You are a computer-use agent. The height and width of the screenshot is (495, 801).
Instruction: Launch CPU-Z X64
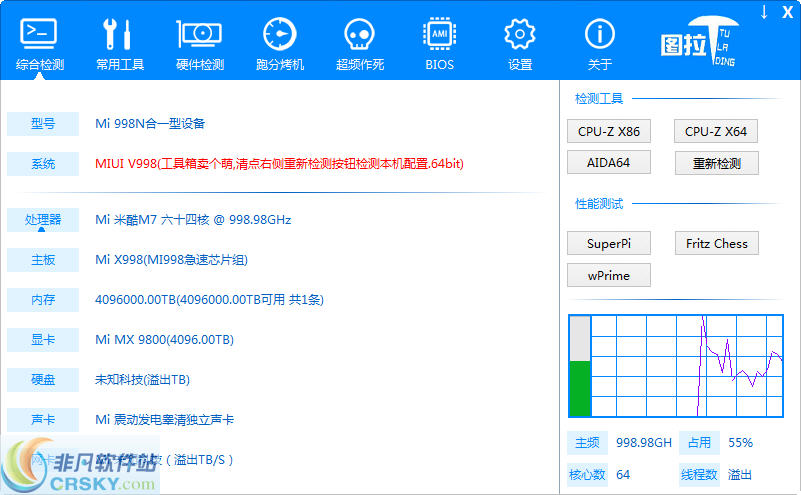716,131
